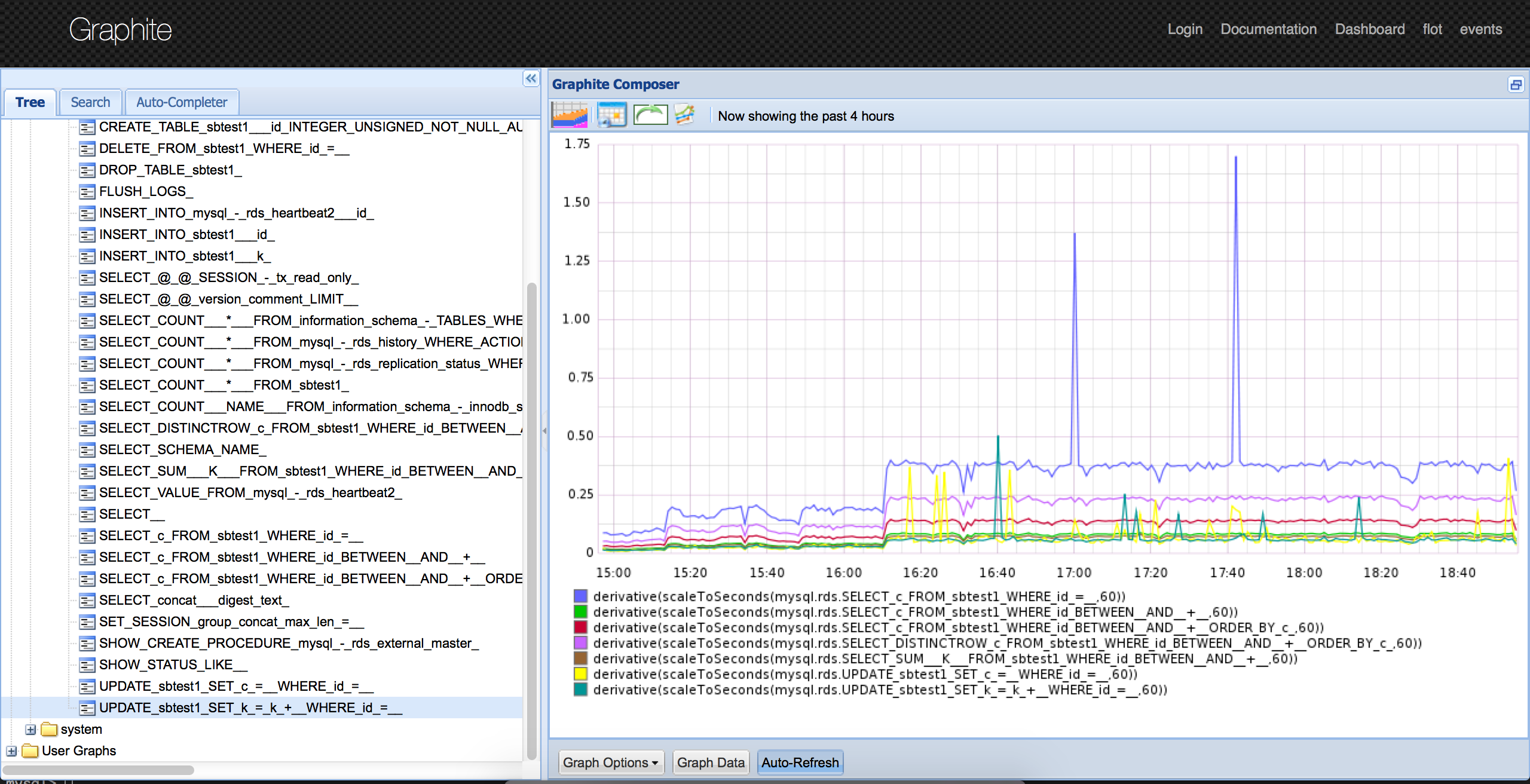This screenshot has height=784, width=1530.
Task: Expand the User Graphs folder
Action: coord(11,751)
